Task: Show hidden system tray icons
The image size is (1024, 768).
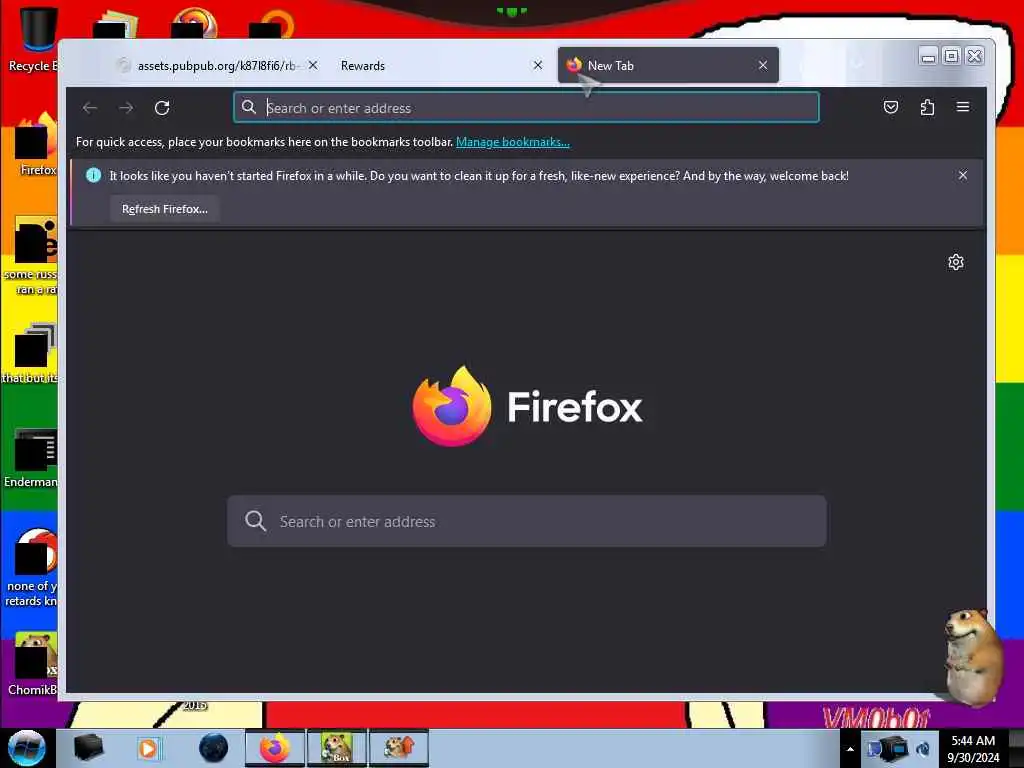Action: [x=850, y=749]
